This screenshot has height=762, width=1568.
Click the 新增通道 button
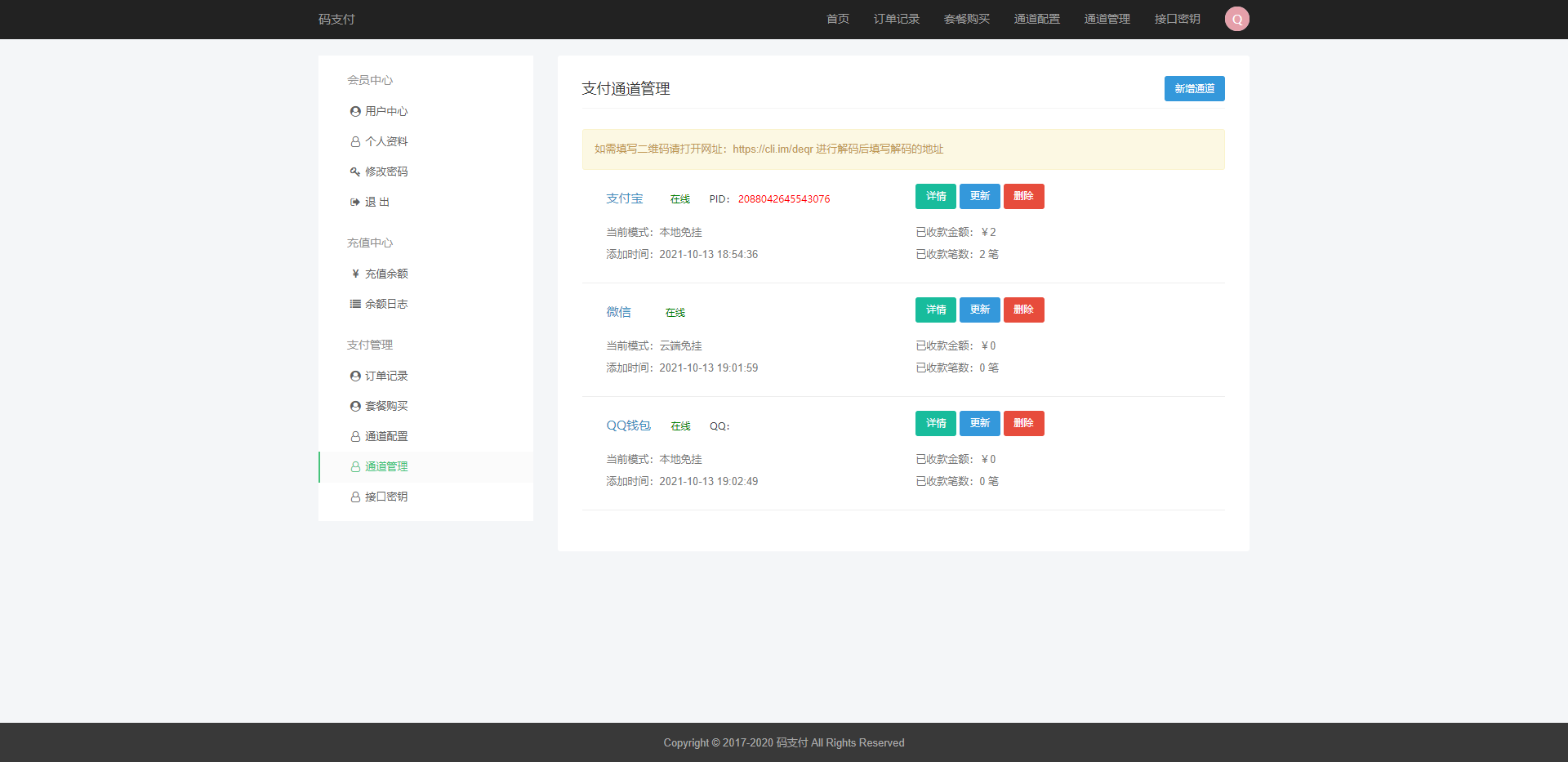click(1194, 88)
